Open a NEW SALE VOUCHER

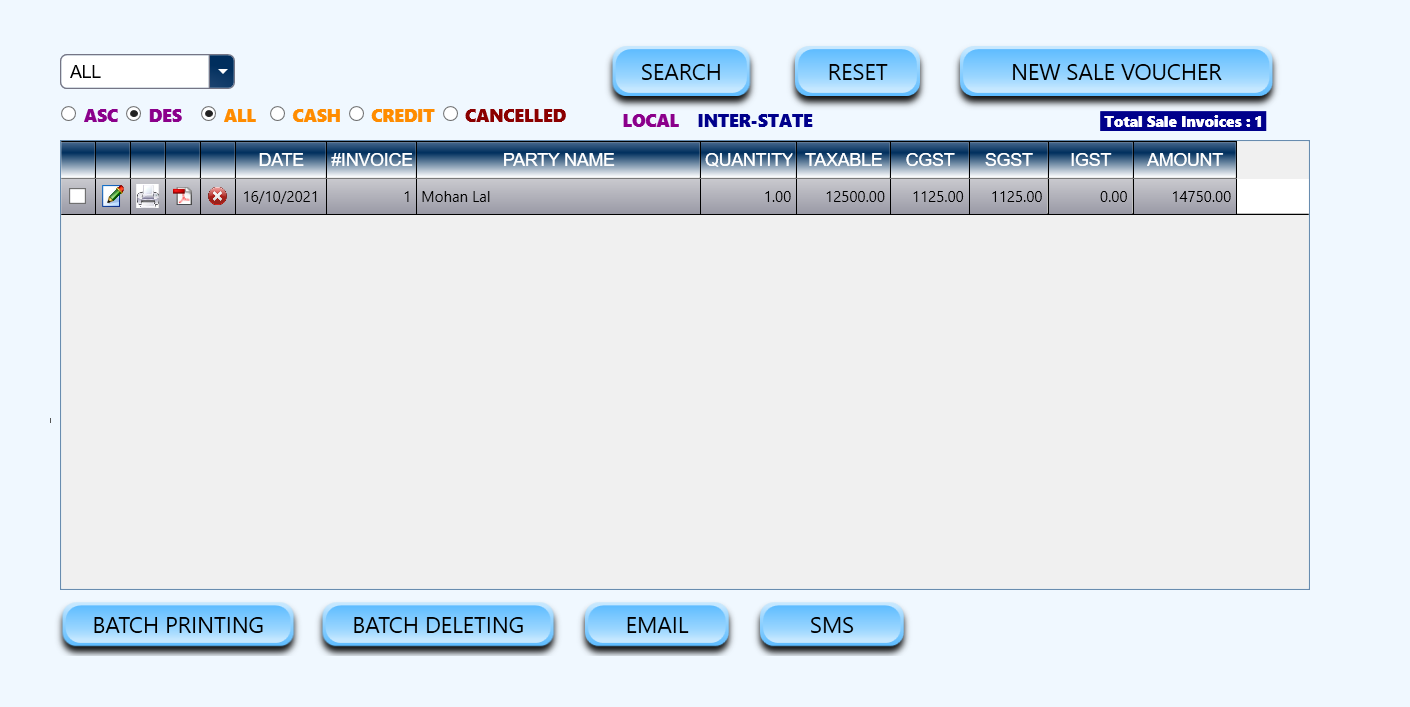tap(1116, 73)
